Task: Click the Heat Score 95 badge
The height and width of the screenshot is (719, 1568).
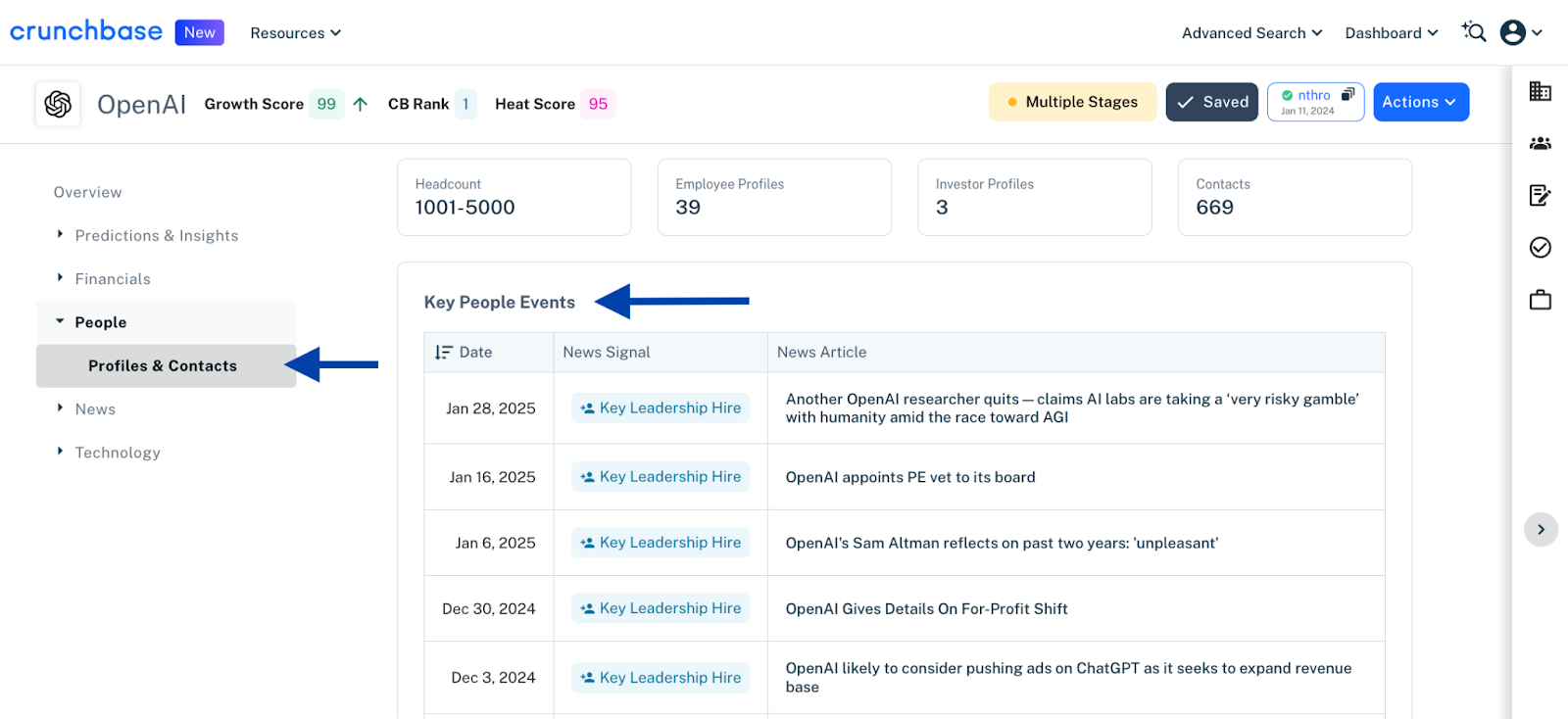Action: coord(598,104)
